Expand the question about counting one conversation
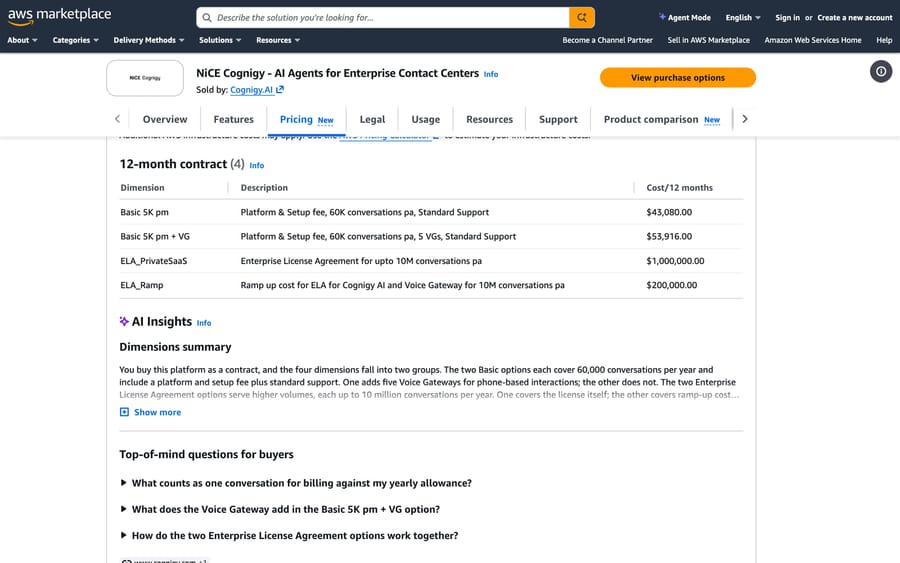Screen dimensions: 900x563 pyautogui.click(x=296, y=483)
